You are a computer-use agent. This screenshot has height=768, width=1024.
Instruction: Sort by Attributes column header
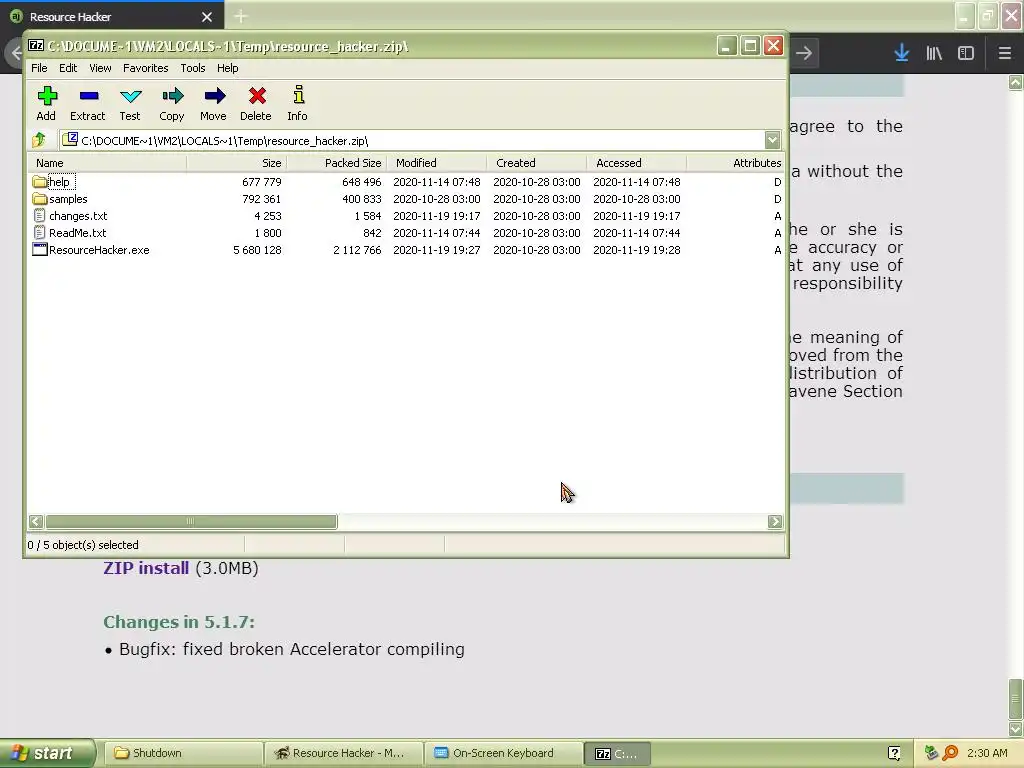point(735,163)
